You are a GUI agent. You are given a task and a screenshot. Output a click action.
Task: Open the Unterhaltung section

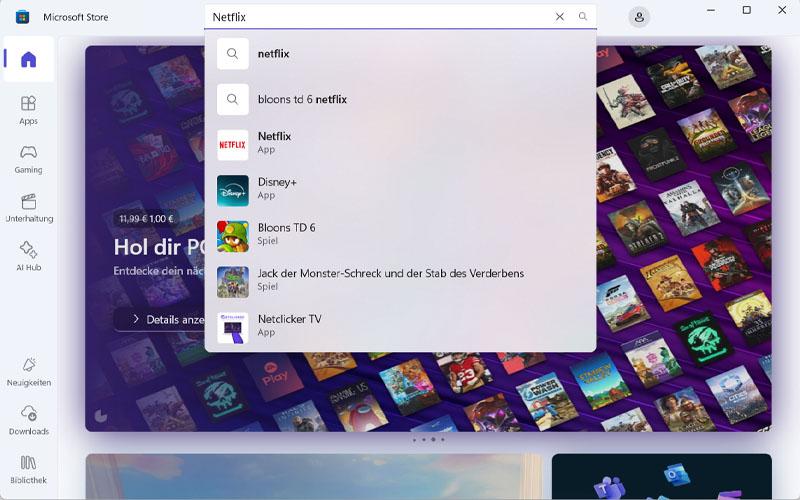(x=29, y=208)
